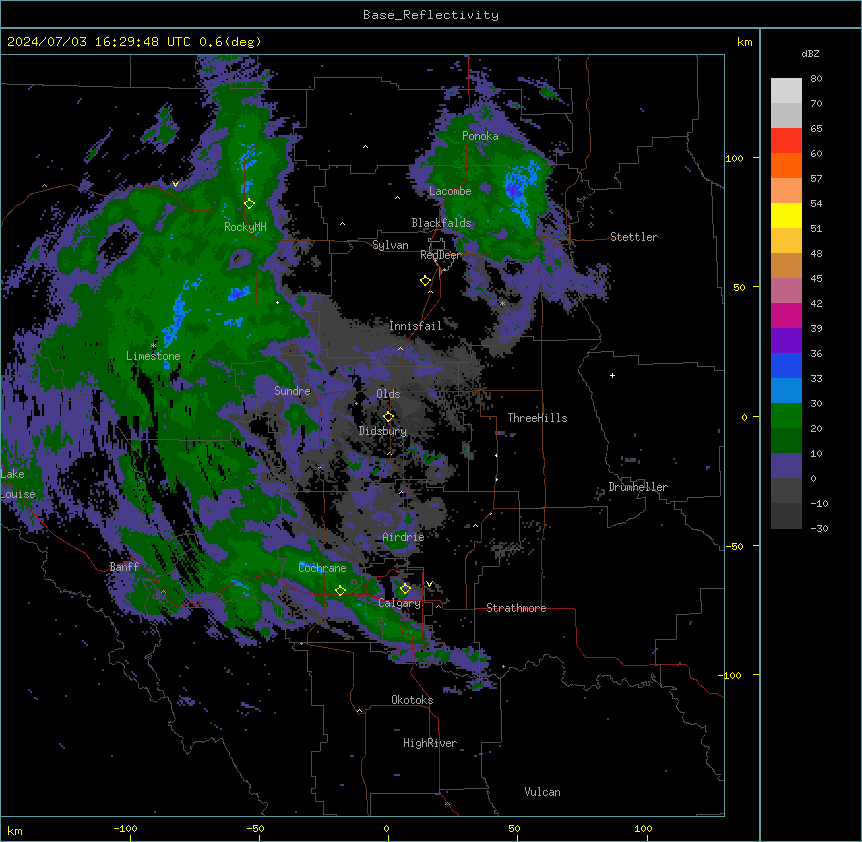Select the Sundre label
The image size is (862, 842).
coord(292,391)
